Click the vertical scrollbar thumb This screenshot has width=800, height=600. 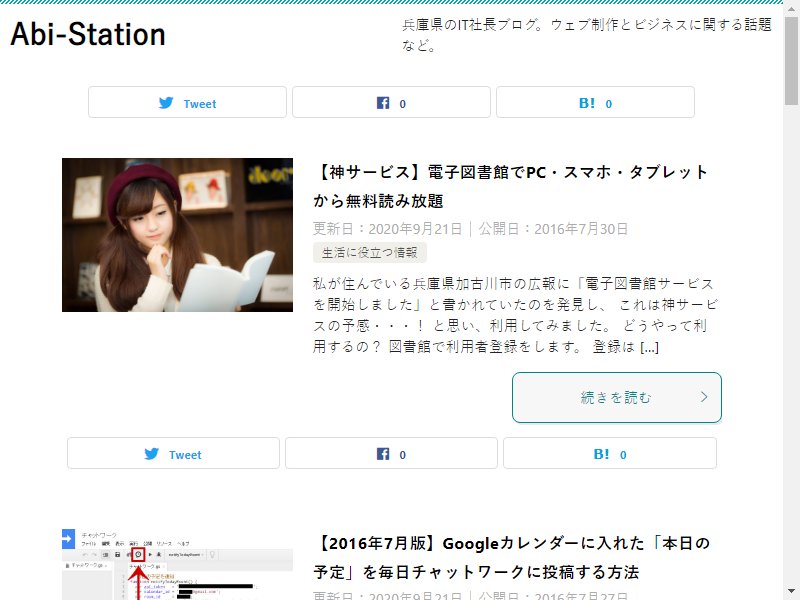pyautogui.click(x=791, y=60)
